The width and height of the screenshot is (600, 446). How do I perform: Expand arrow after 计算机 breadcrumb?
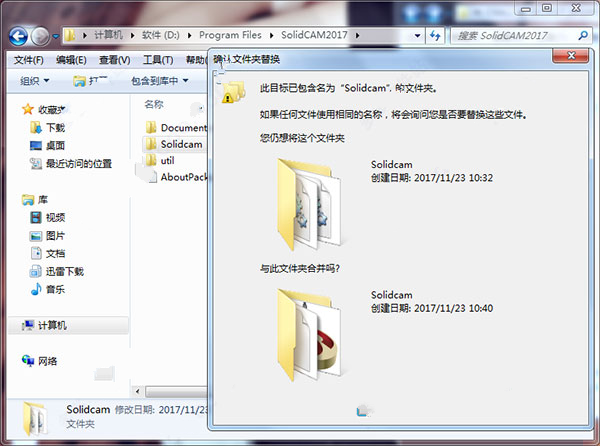(x=132, y=36)
